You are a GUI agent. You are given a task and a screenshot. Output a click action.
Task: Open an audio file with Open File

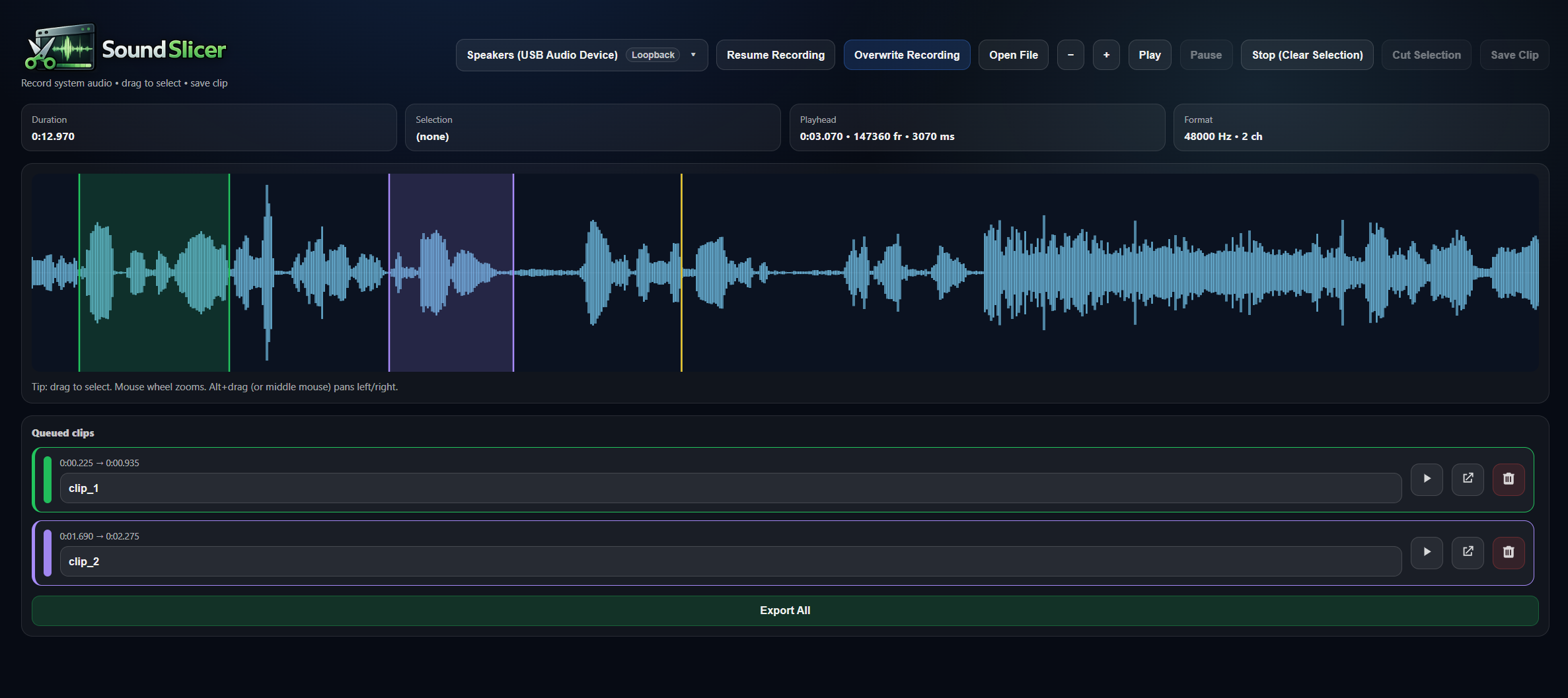pos(1013,55)
